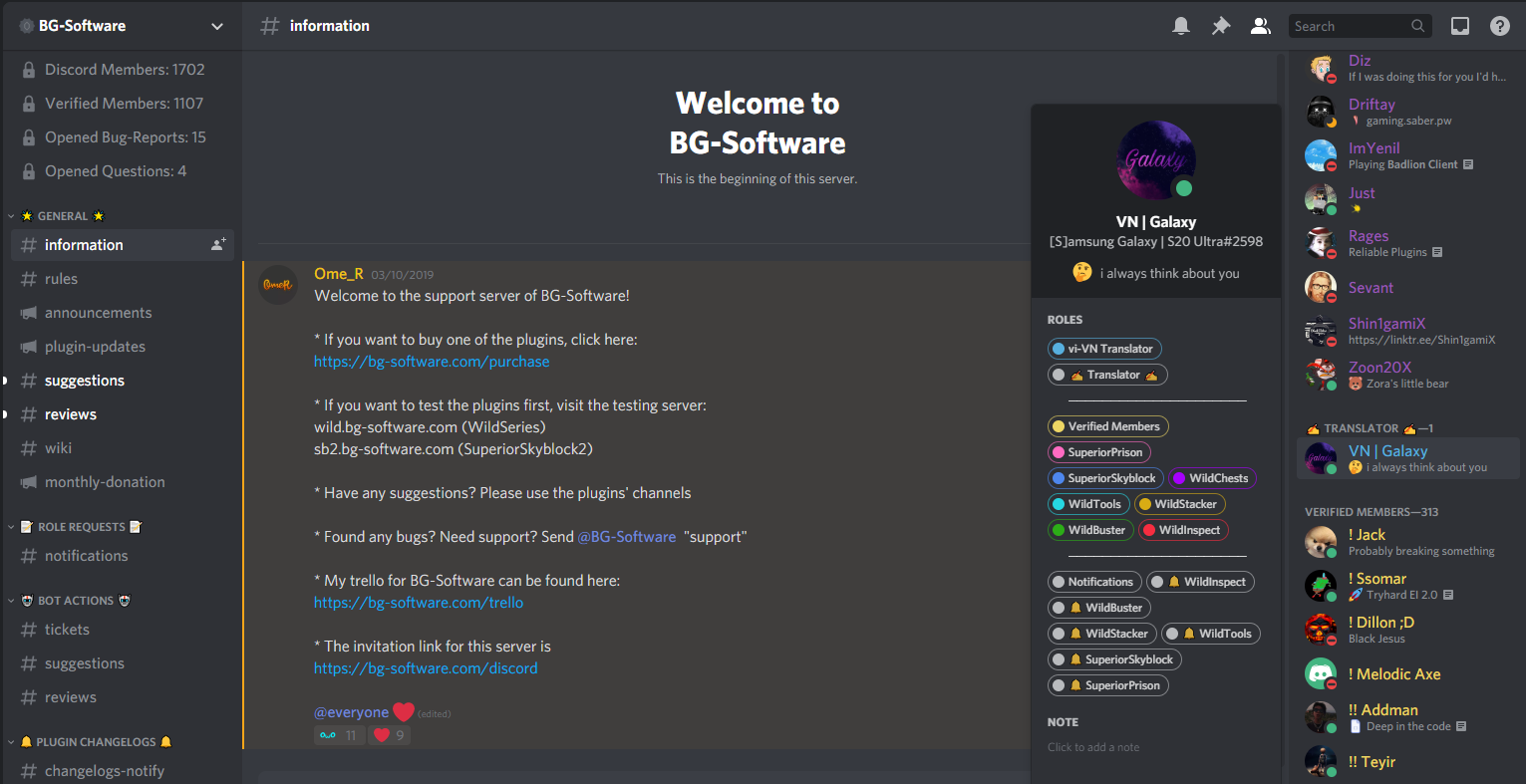Click the WildChests purple role pill
The height and width of the screenshot is (784, 1526).
tap(1212, 478)
